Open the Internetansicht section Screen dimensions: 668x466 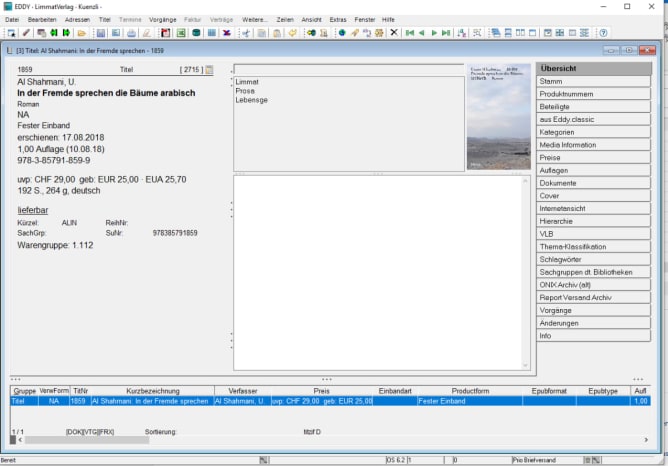pyautogui.click(x=593, y=209)
